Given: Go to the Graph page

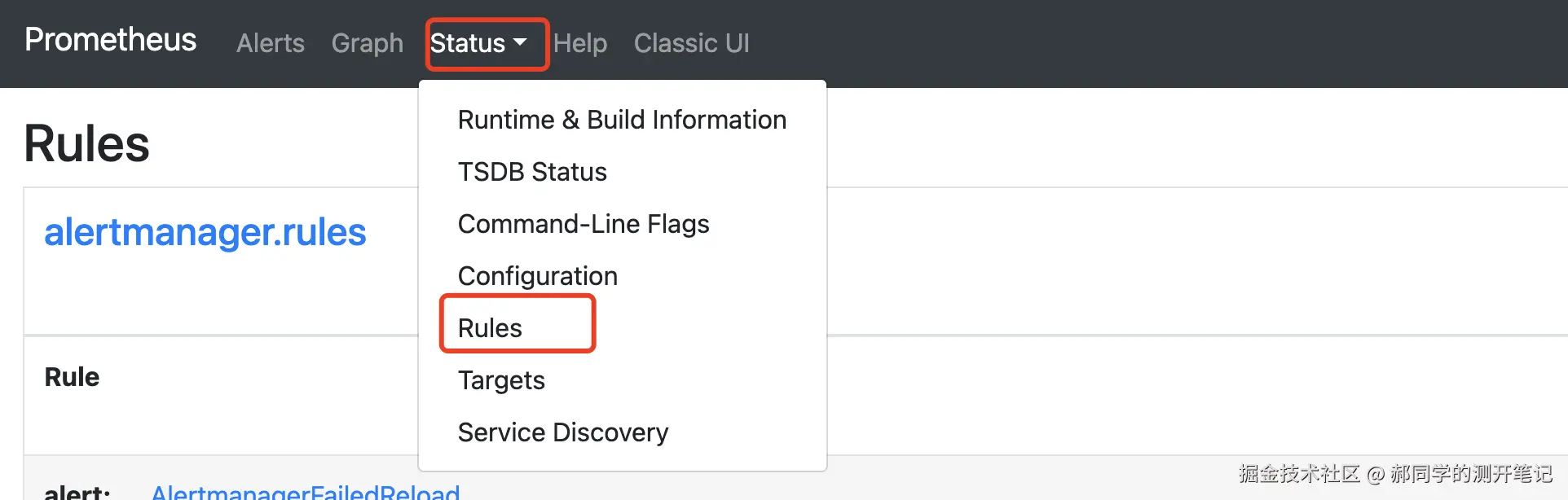Looking at the screenshot, I should pos(367,43).
